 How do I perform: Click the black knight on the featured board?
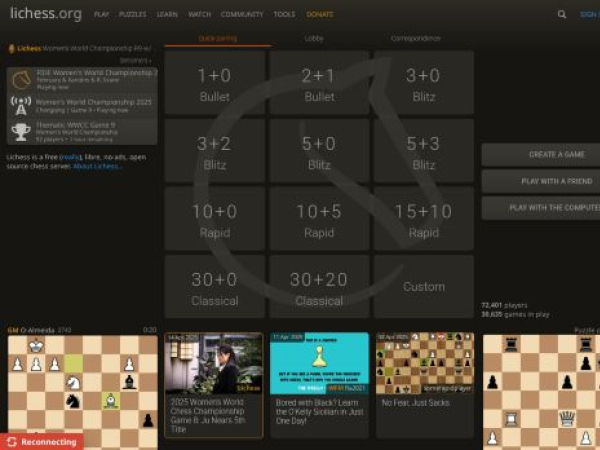pos(73,401)
